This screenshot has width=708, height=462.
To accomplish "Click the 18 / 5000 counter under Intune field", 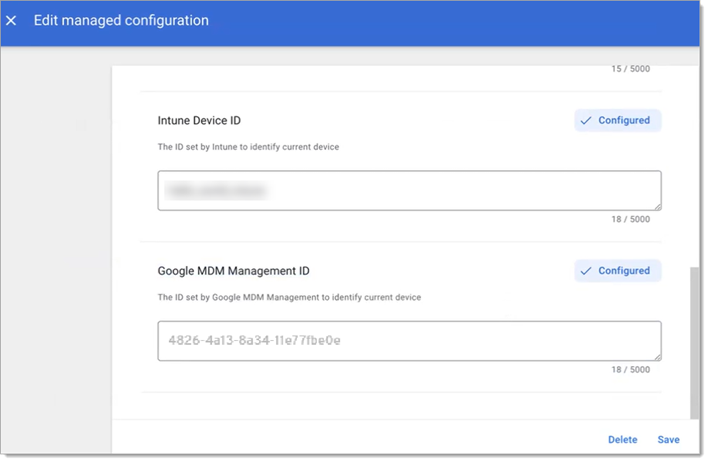I will click(x=630, y=220).
